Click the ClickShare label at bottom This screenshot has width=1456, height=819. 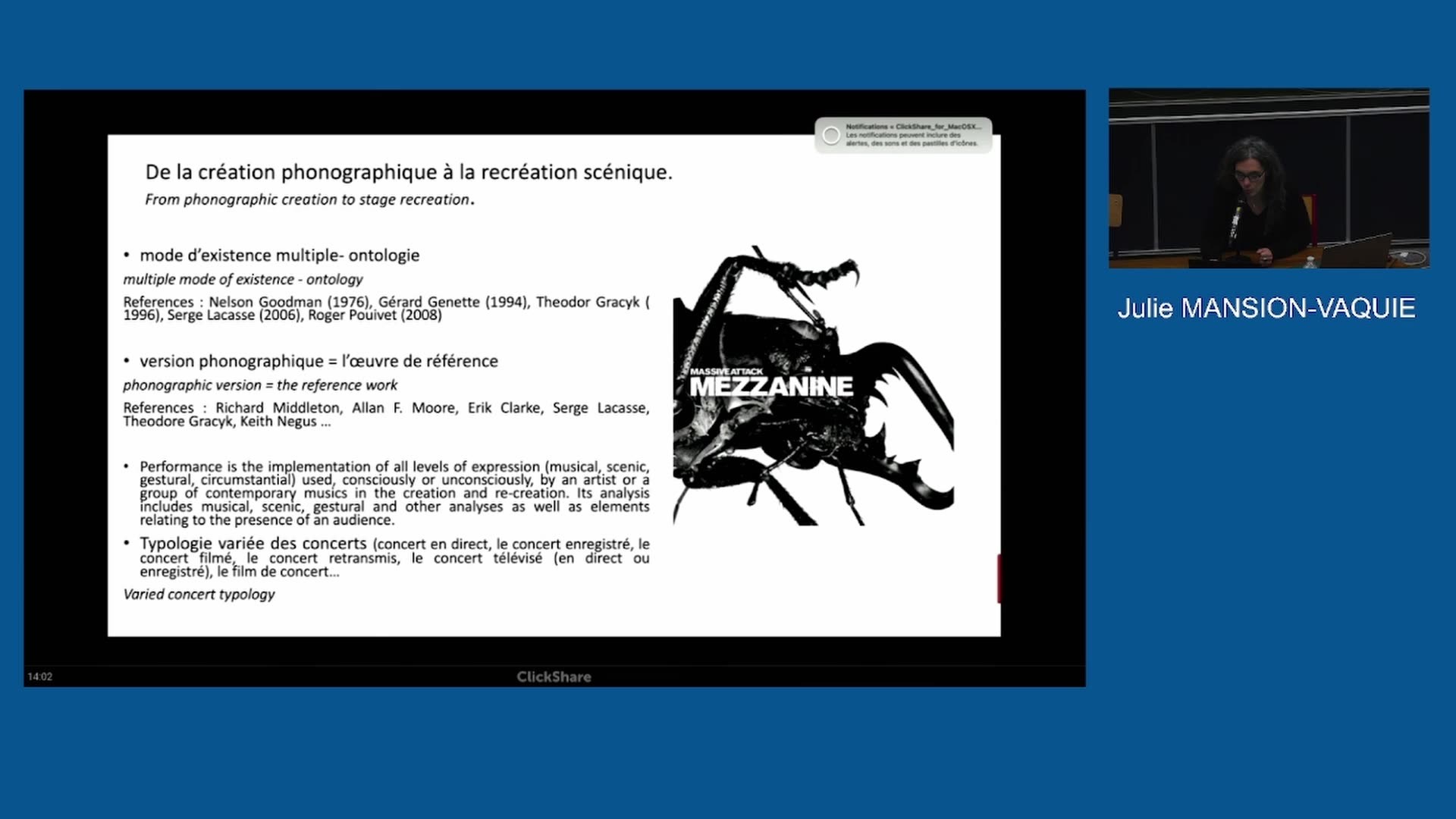(554, 676)
